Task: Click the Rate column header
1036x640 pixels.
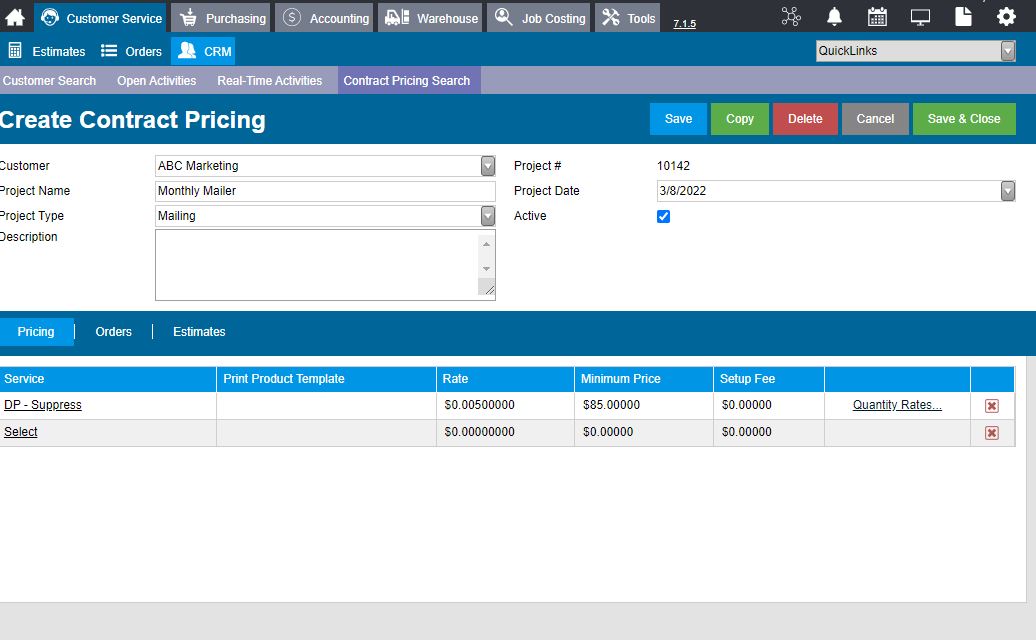Action: pos(505,379)
